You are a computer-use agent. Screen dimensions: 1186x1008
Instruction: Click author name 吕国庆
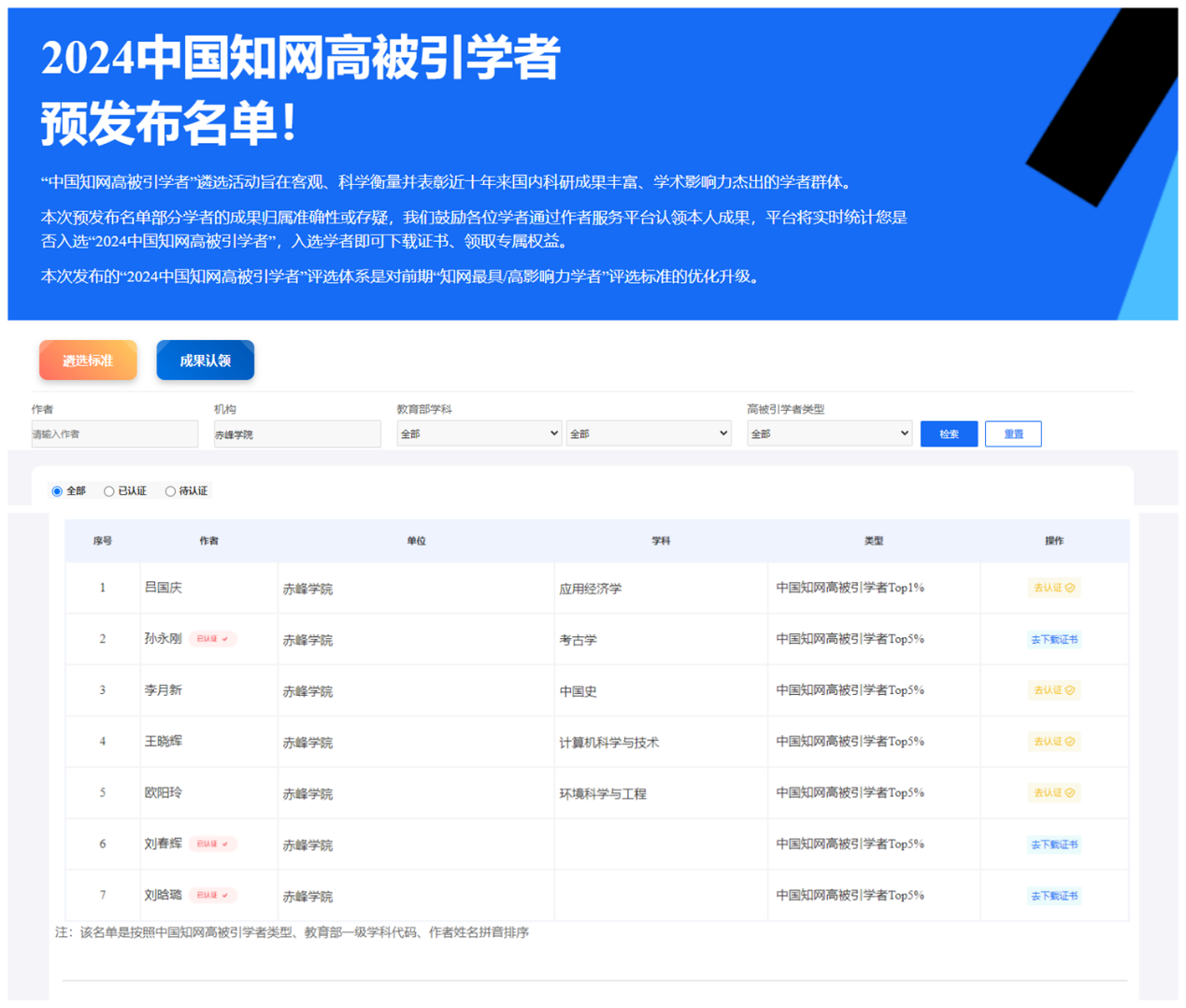coord(164,588)
